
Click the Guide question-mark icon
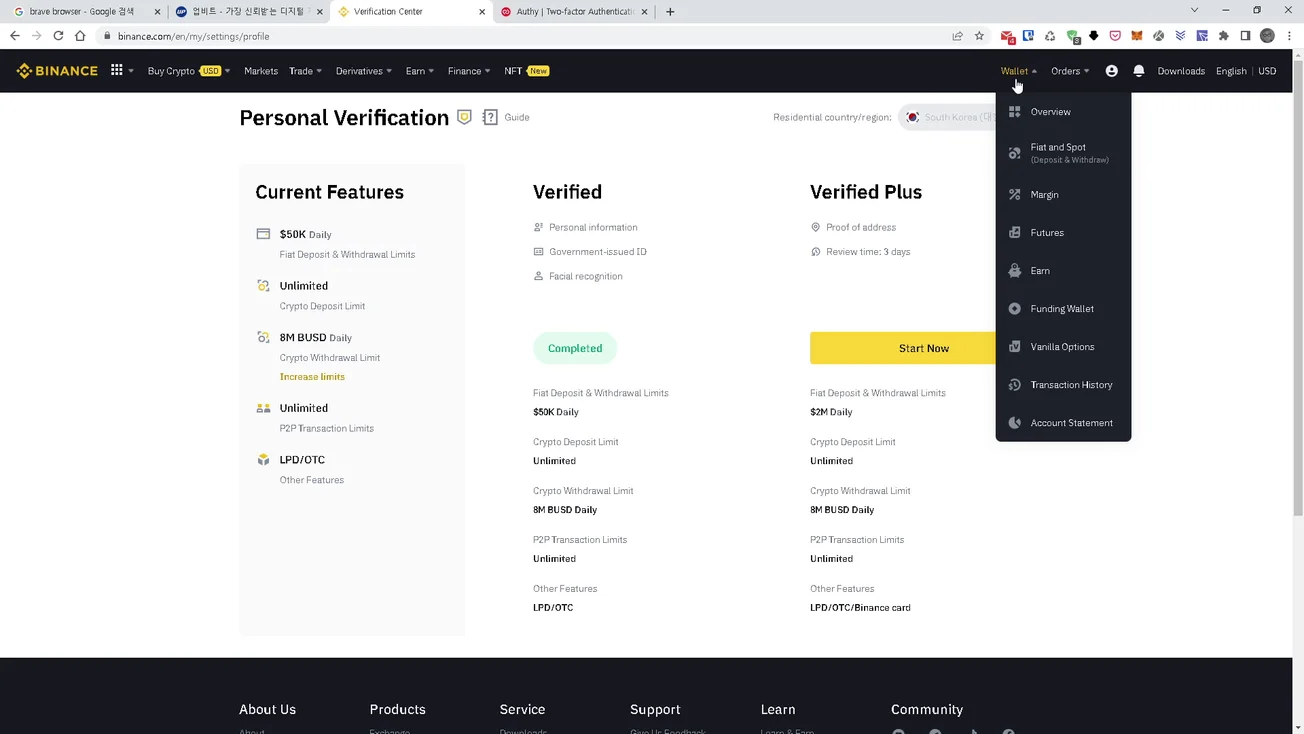pos(490,117)
